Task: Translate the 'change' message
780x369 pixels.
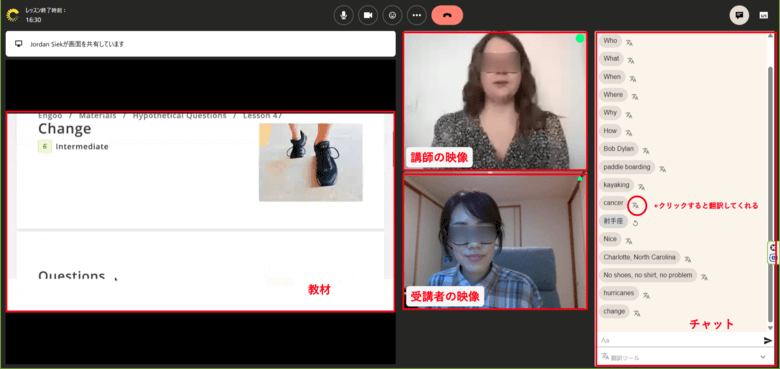Action: [637, 313]
